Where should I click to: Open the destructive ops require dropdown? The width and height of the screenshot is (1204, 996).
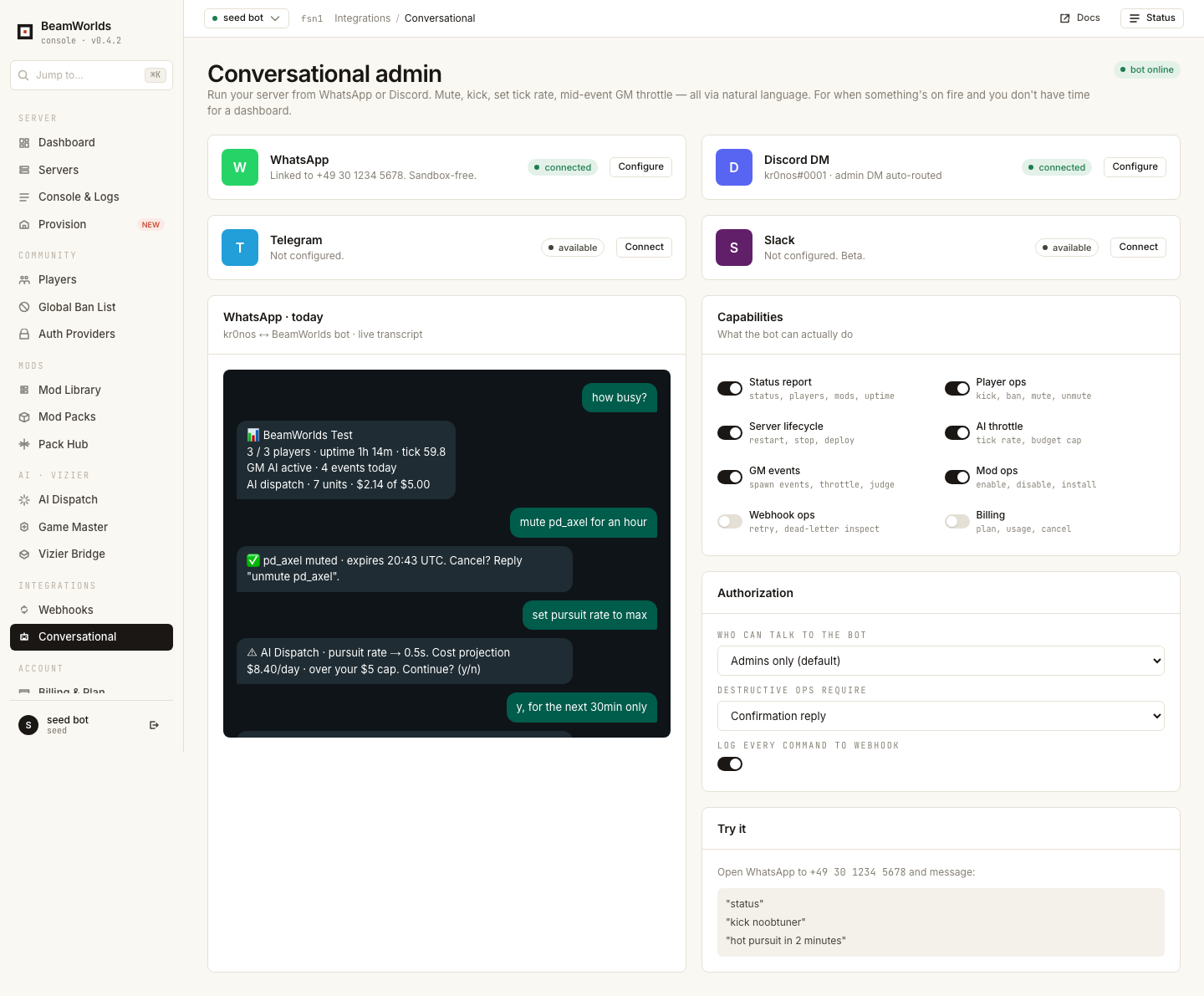[x=941, y=716]
